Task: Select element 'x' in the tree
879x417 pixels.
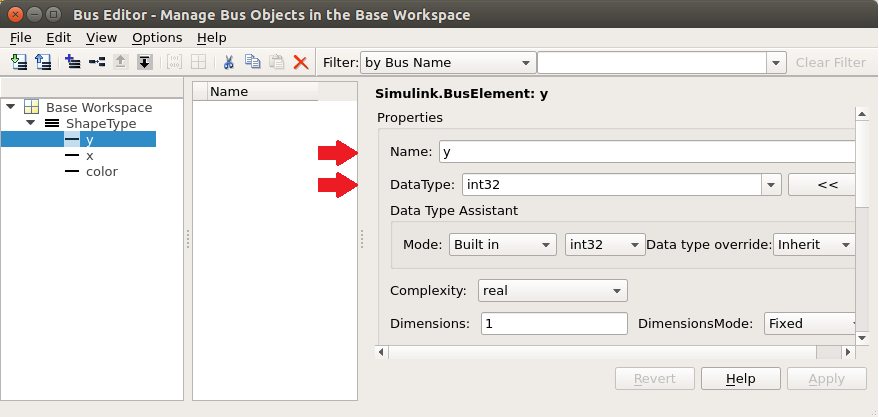Action: (x=89, y=155)
